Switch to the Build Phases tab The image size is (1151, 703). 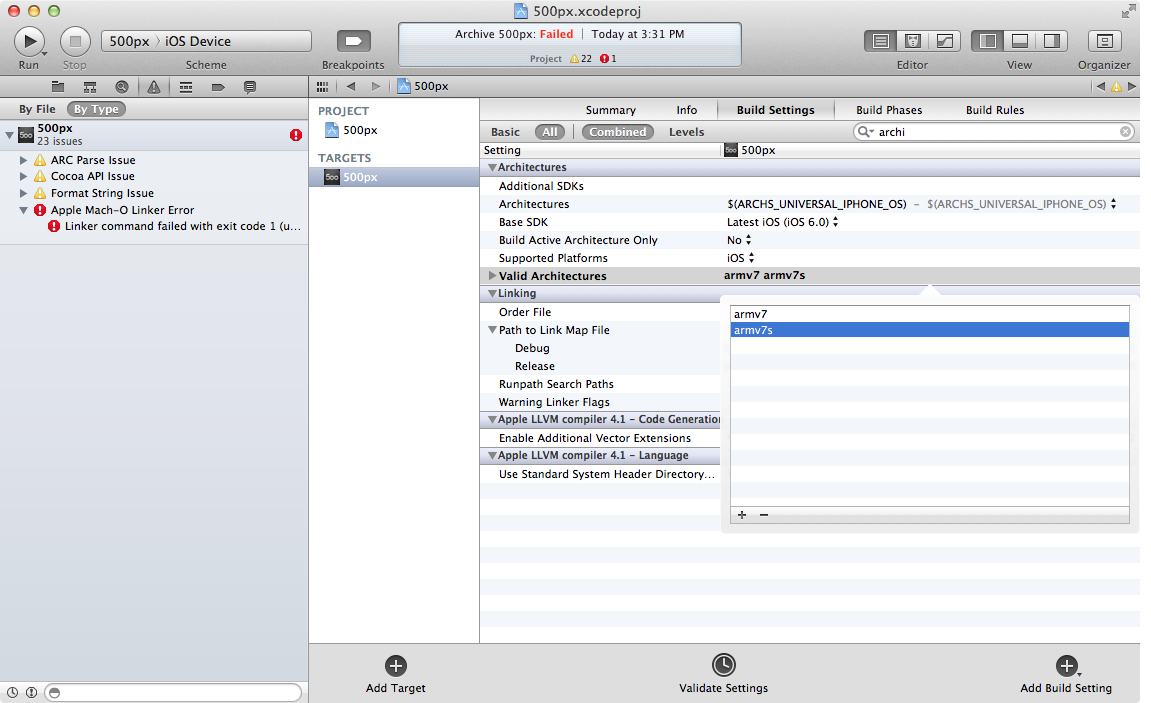point(889,110)
